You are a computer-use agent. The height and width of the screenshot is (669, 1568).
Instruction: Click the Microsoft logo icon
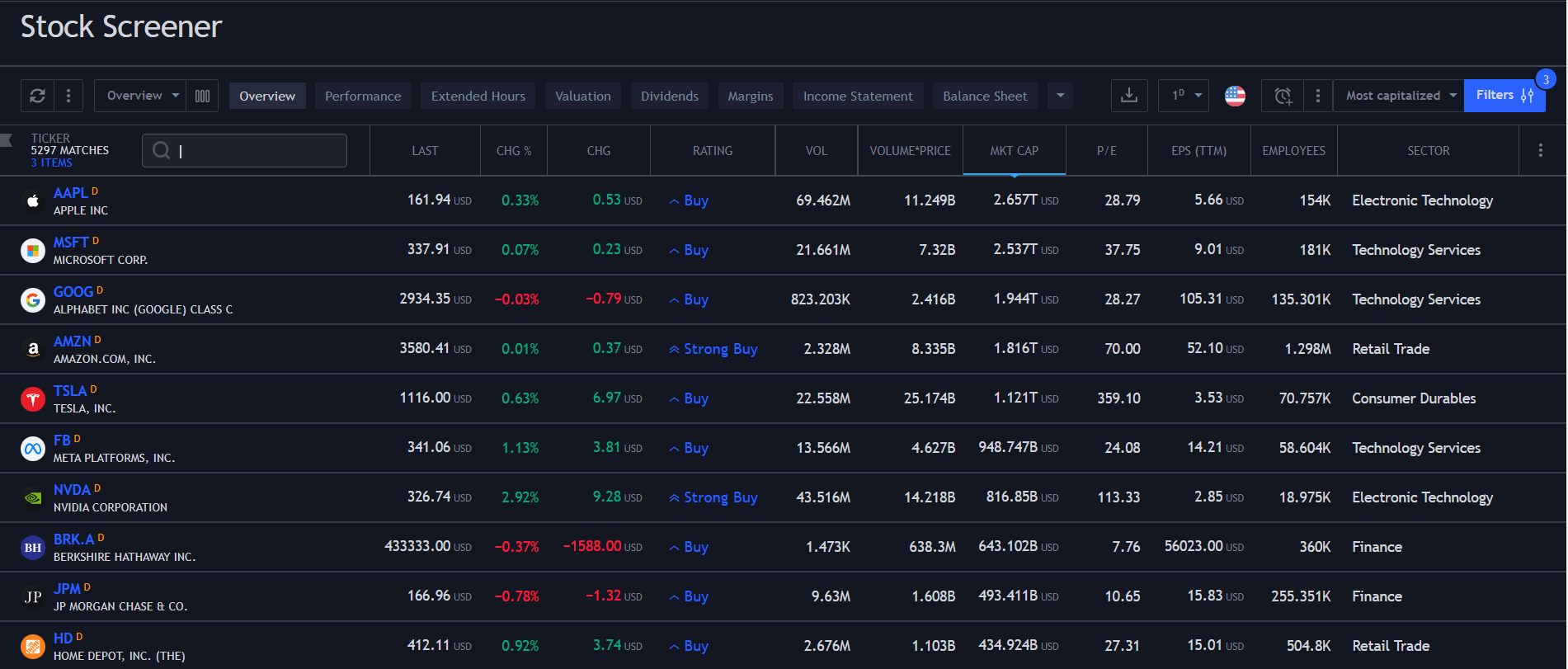pyautogui.click(x=33, y=250)
